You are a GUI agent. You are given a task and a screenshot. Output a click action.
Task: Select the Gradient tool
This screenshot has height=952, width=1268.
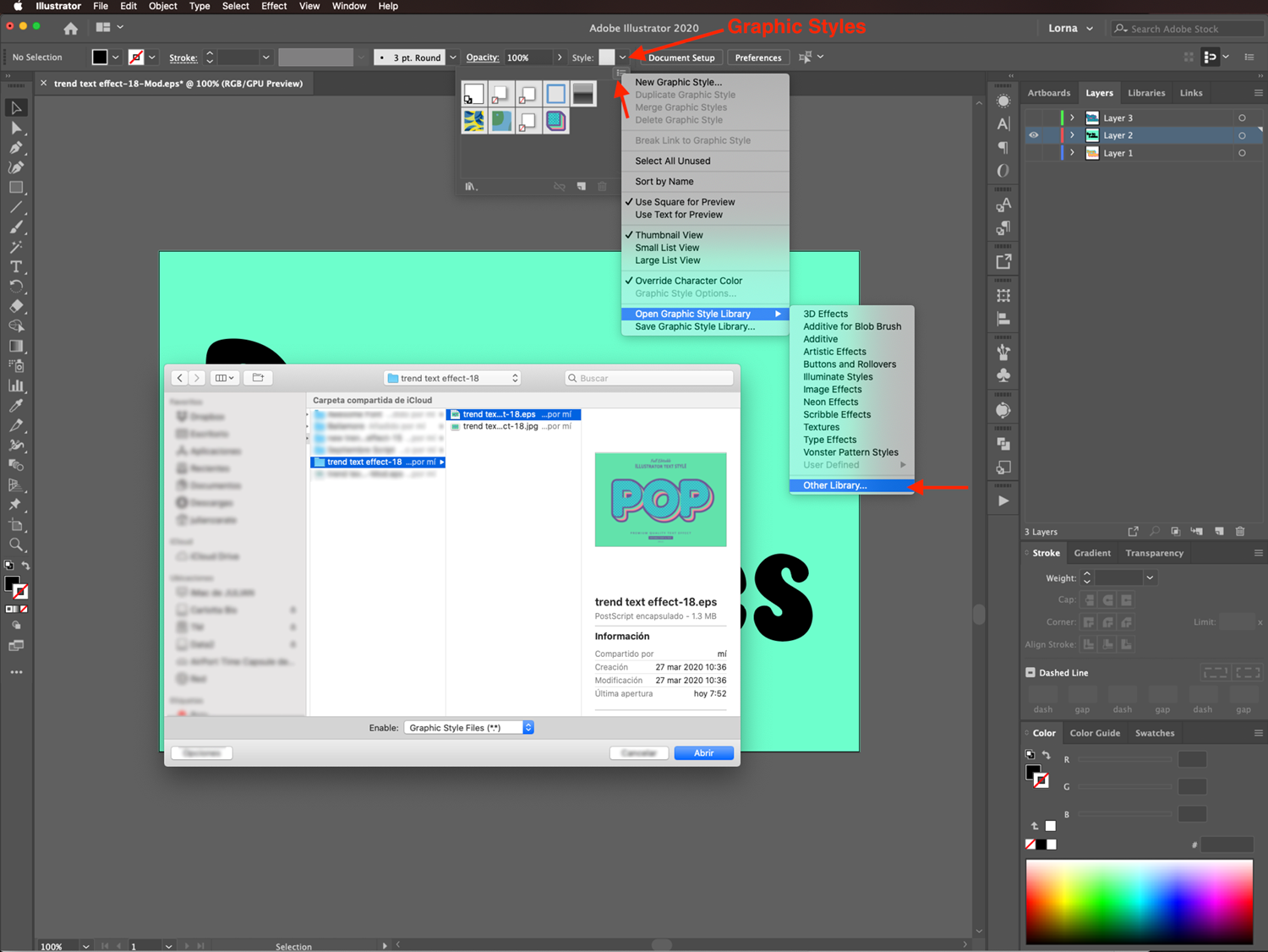click(x=16, y=346)
